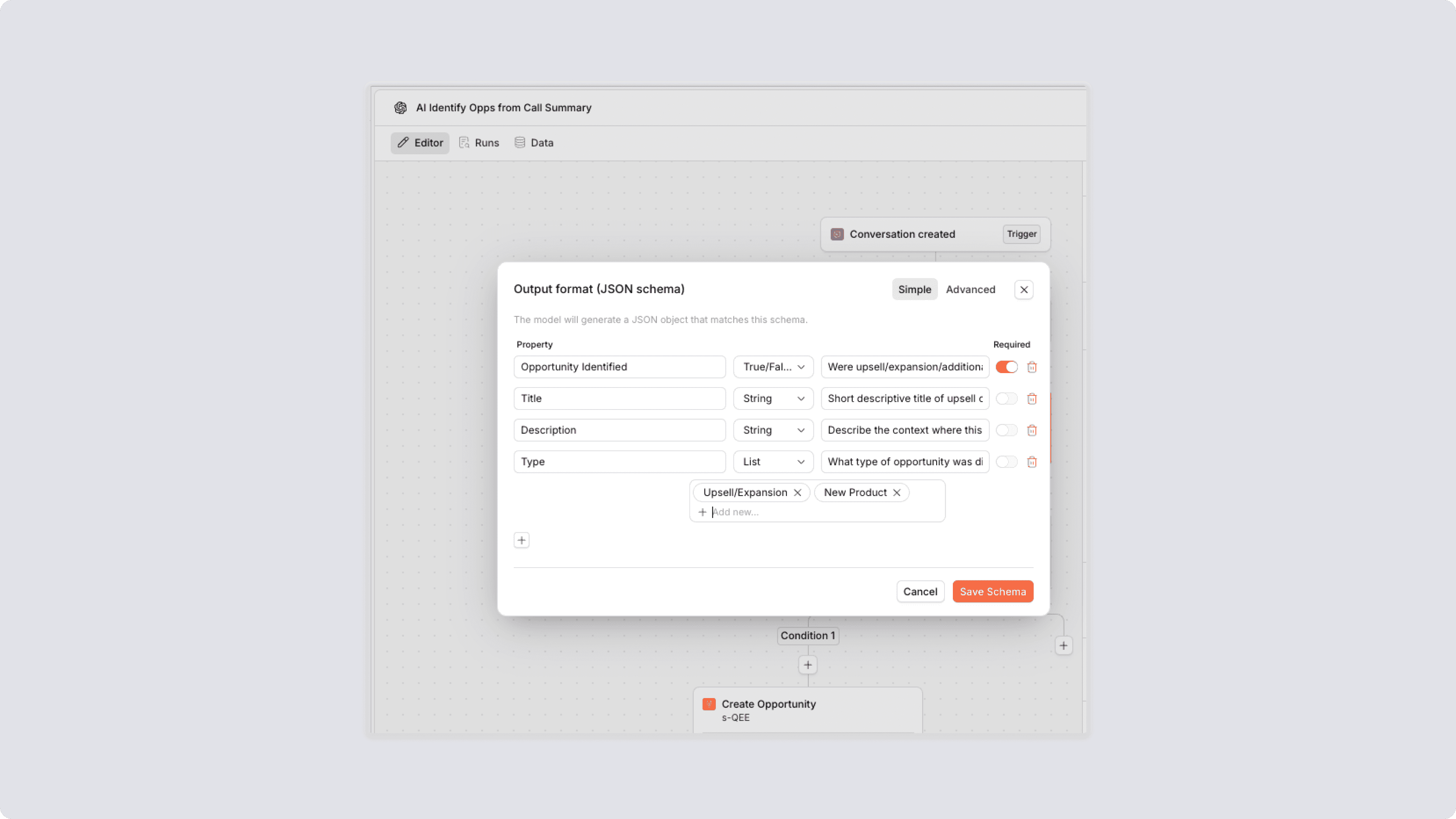This screenshot has width=1456, height=819.
Task: Add a new property with plus icon
Action: [521, 540]
